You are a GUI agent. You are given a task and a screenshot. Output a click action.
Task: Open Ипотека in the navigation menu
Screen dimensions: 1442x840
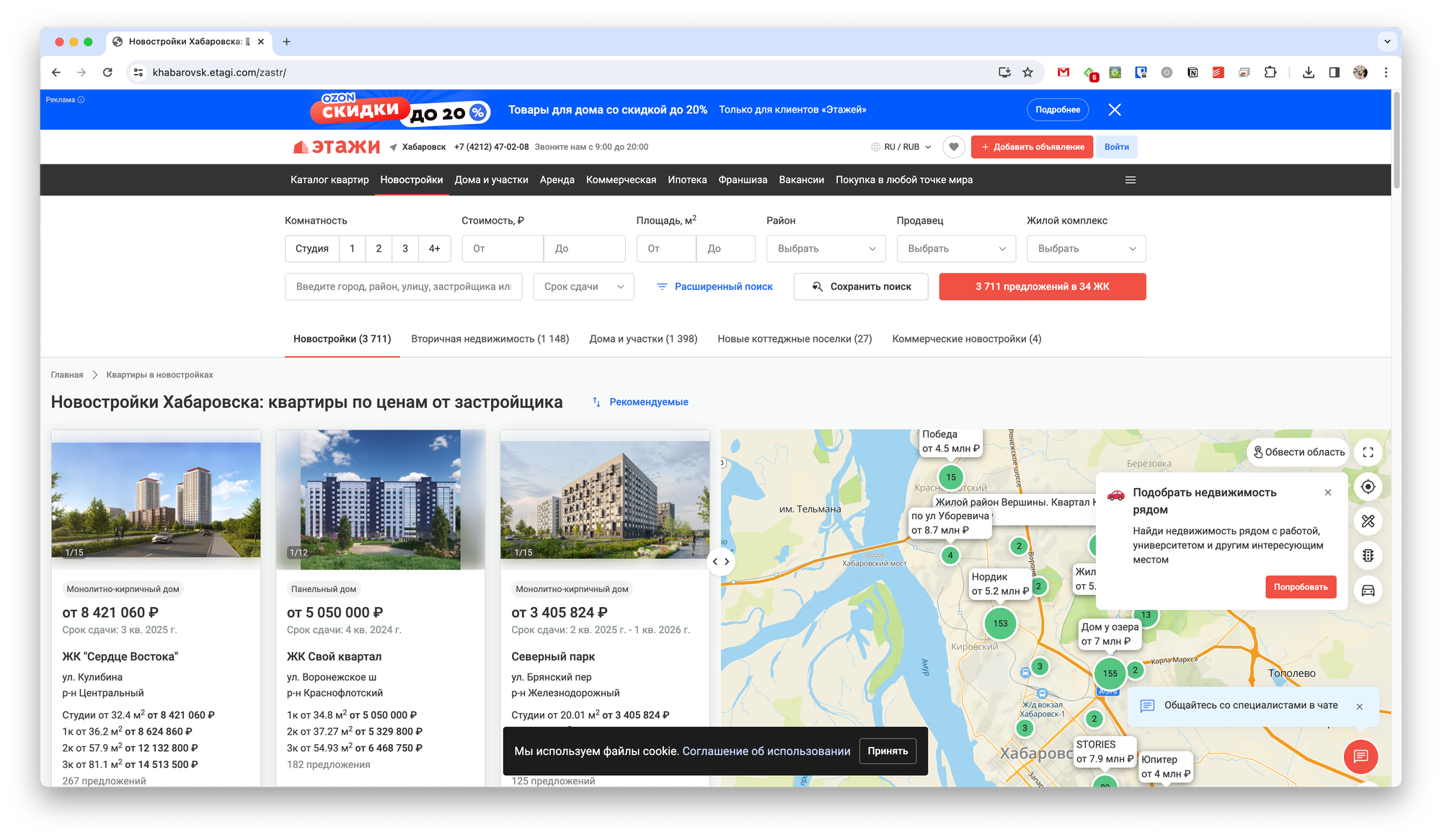point(686,180)
